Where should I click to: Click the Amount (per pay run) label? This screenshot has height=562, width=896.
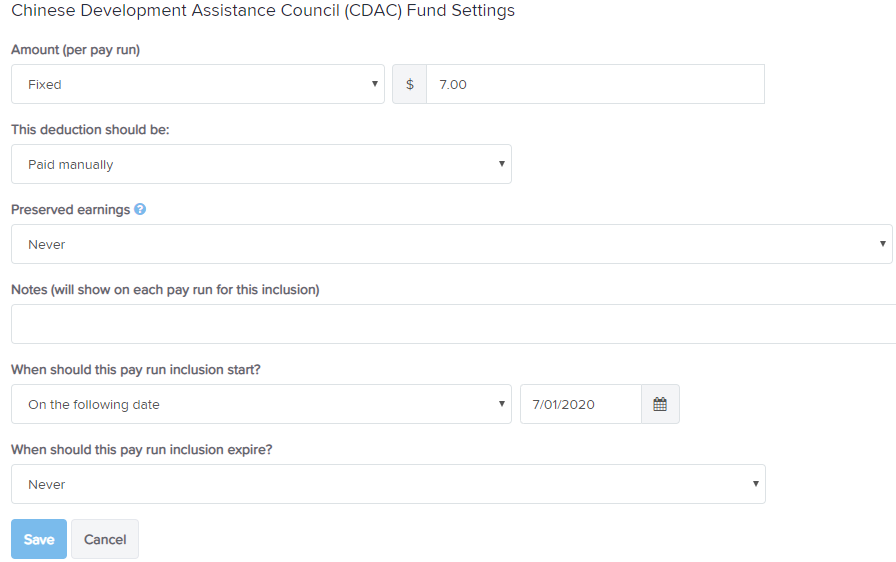pyautogui.click(x=75, y=50)
